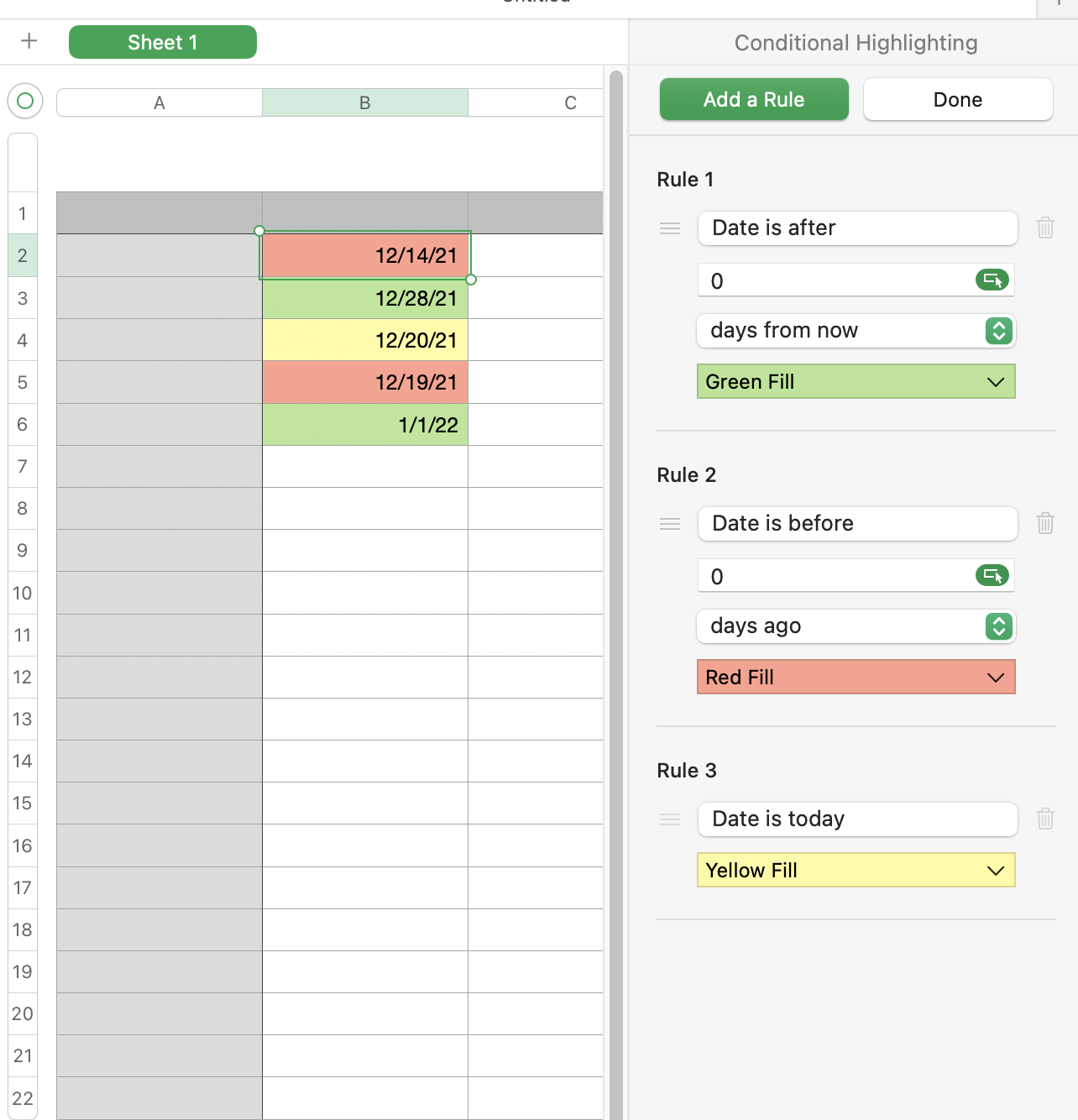Click the Rule 2 reorder handle

click(x=670, y=524)
